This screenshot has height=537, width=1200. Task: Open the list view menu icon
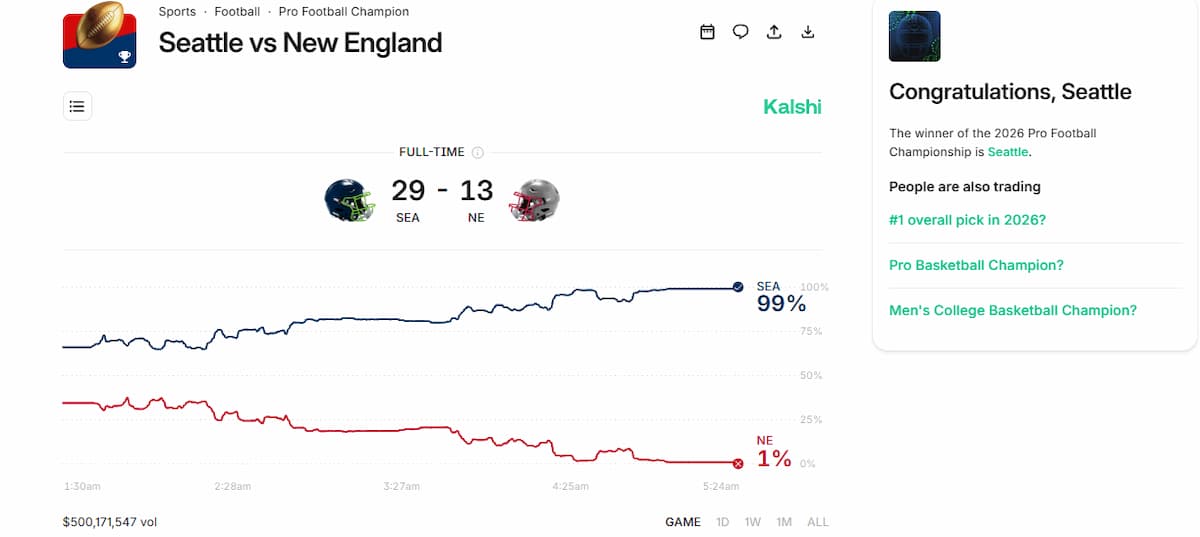(78, 106)
